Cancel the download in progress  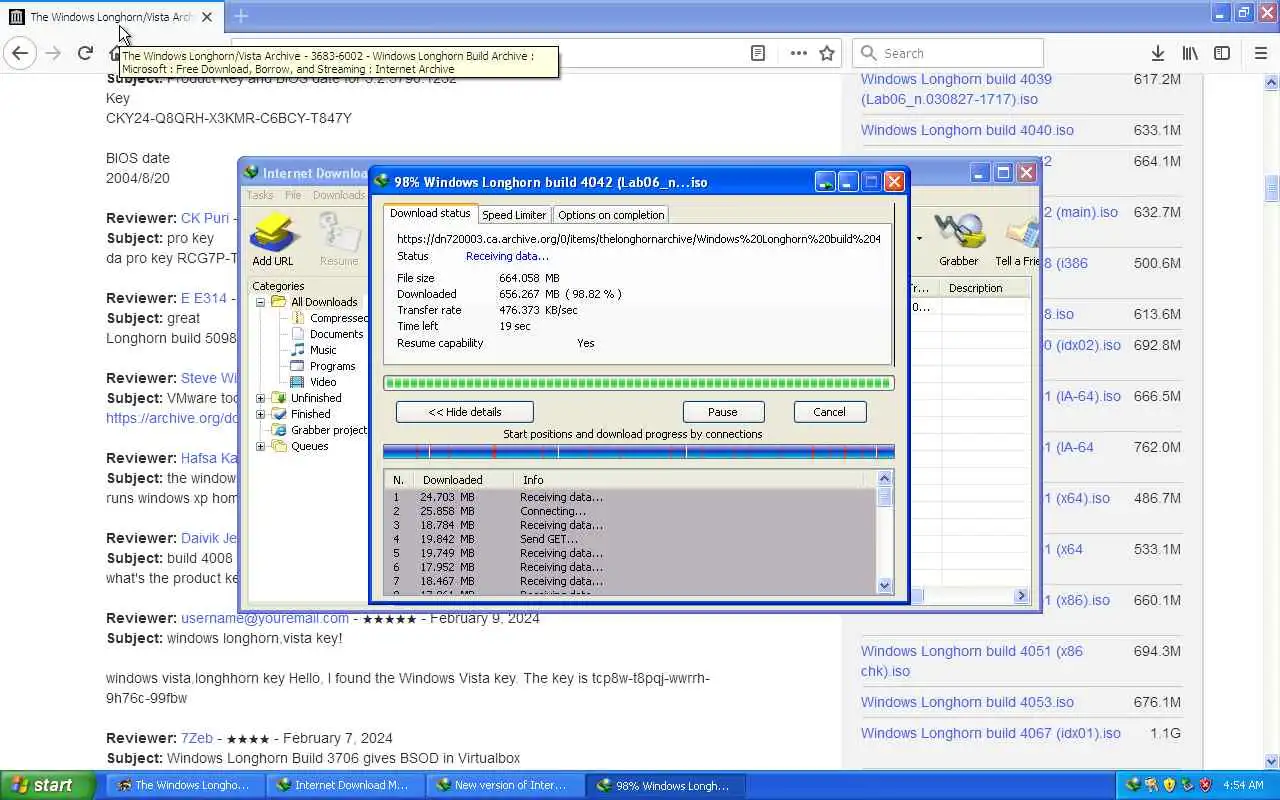(829, 412)
